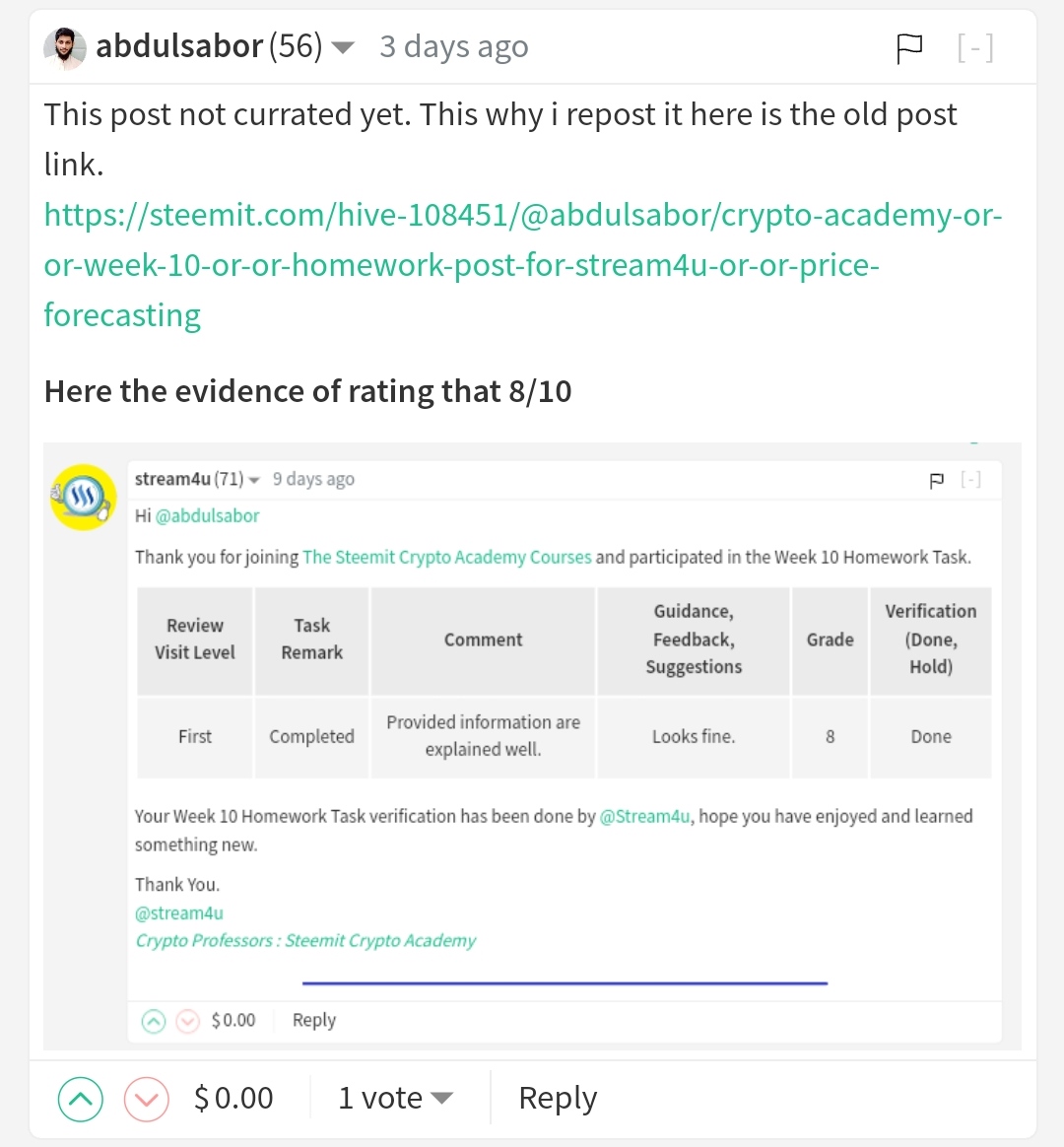The image size is (1064, 1147).
Task: Expand dropdown next to abdulsabor (56)
Action: point(342,48)
